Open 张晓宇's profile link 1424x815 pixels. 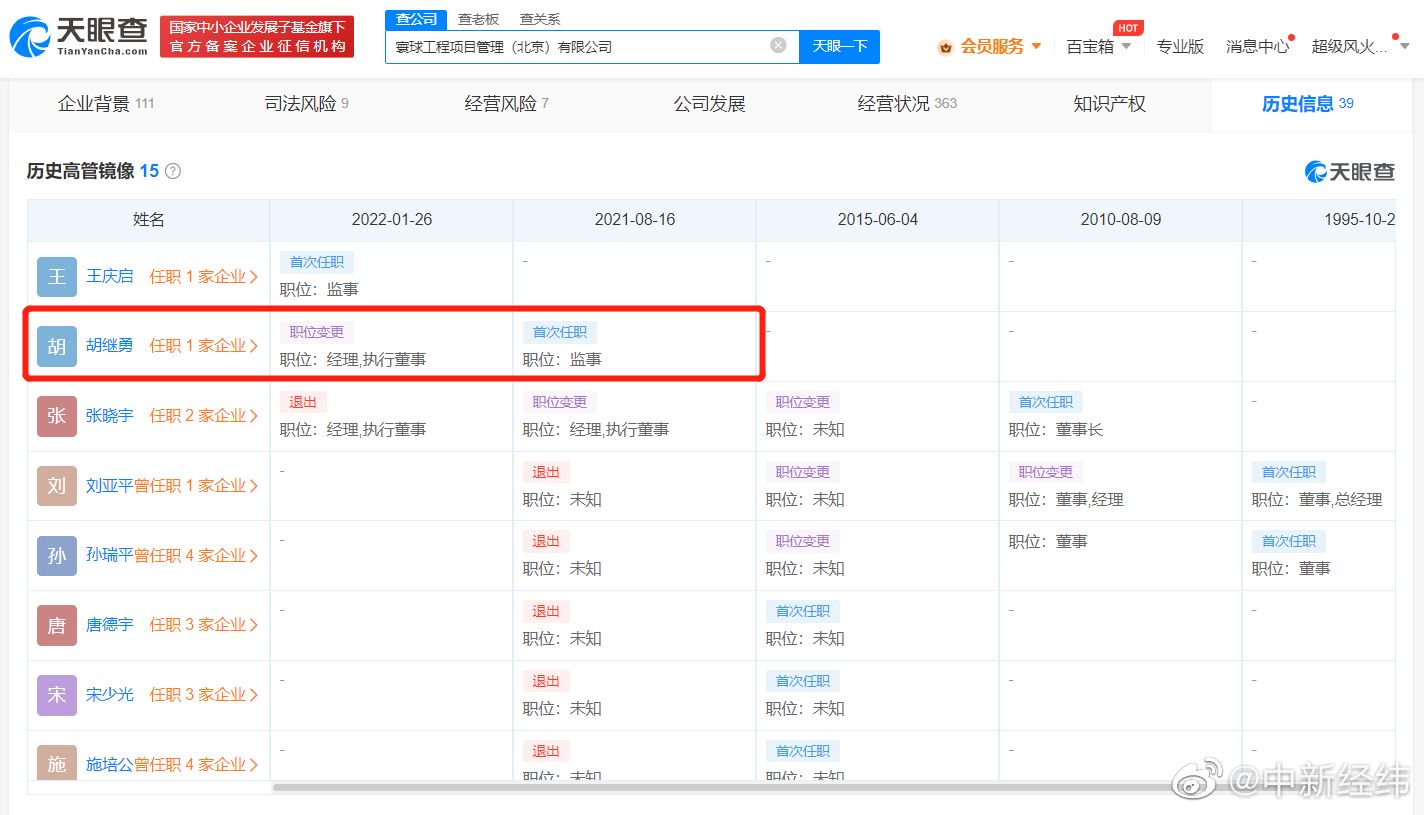[x=109, y=416]
